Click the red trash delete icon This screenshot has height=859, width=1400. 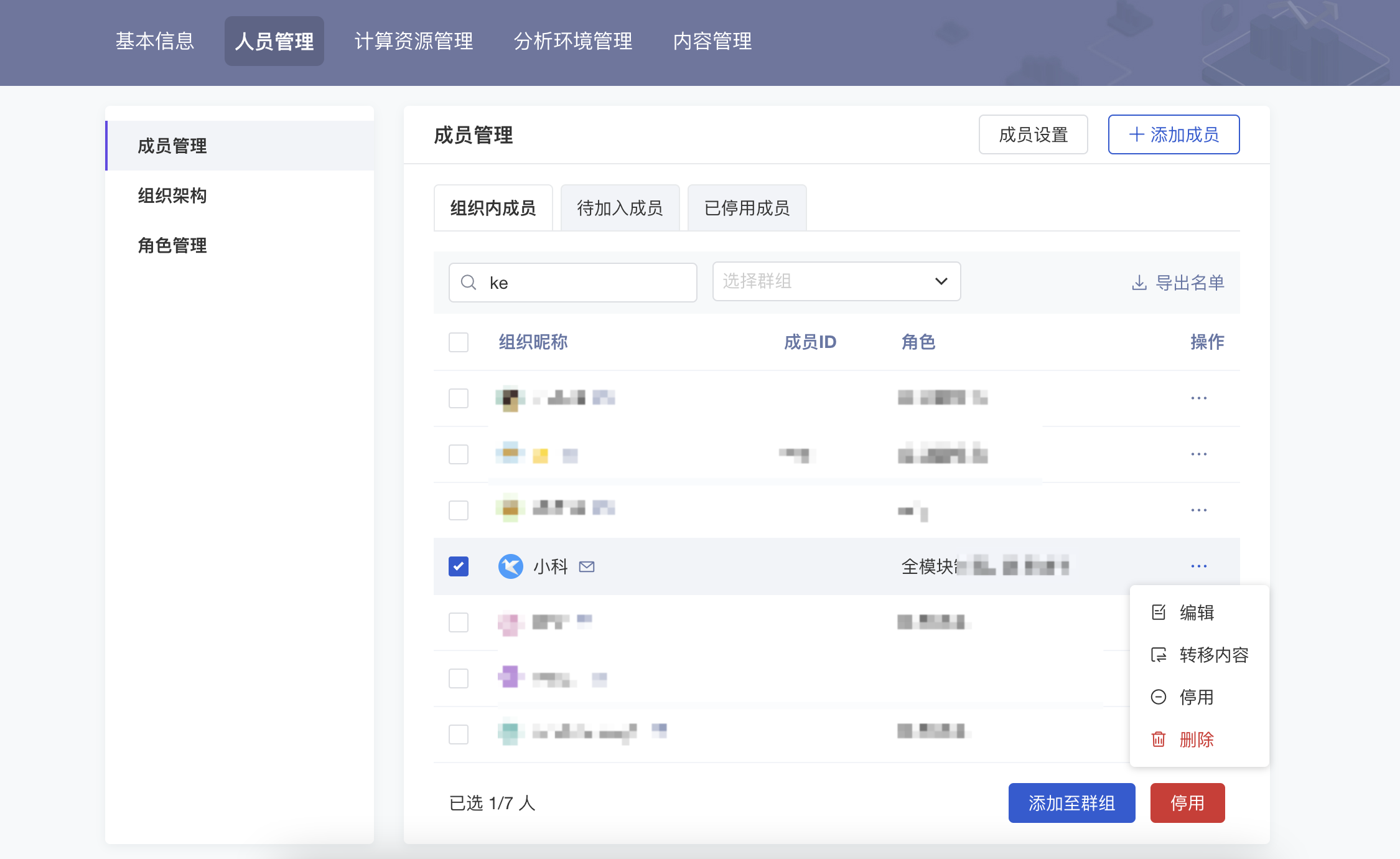pos(1159,739)
